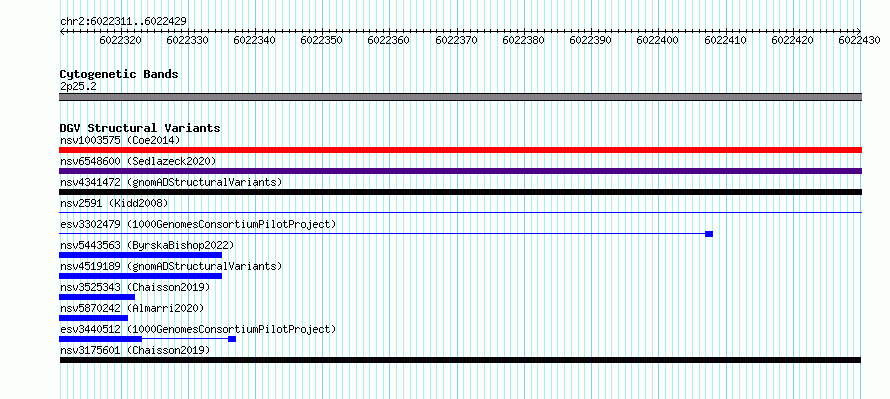Select the blue nsv4519189 variant bar

(x=140, y=276)
